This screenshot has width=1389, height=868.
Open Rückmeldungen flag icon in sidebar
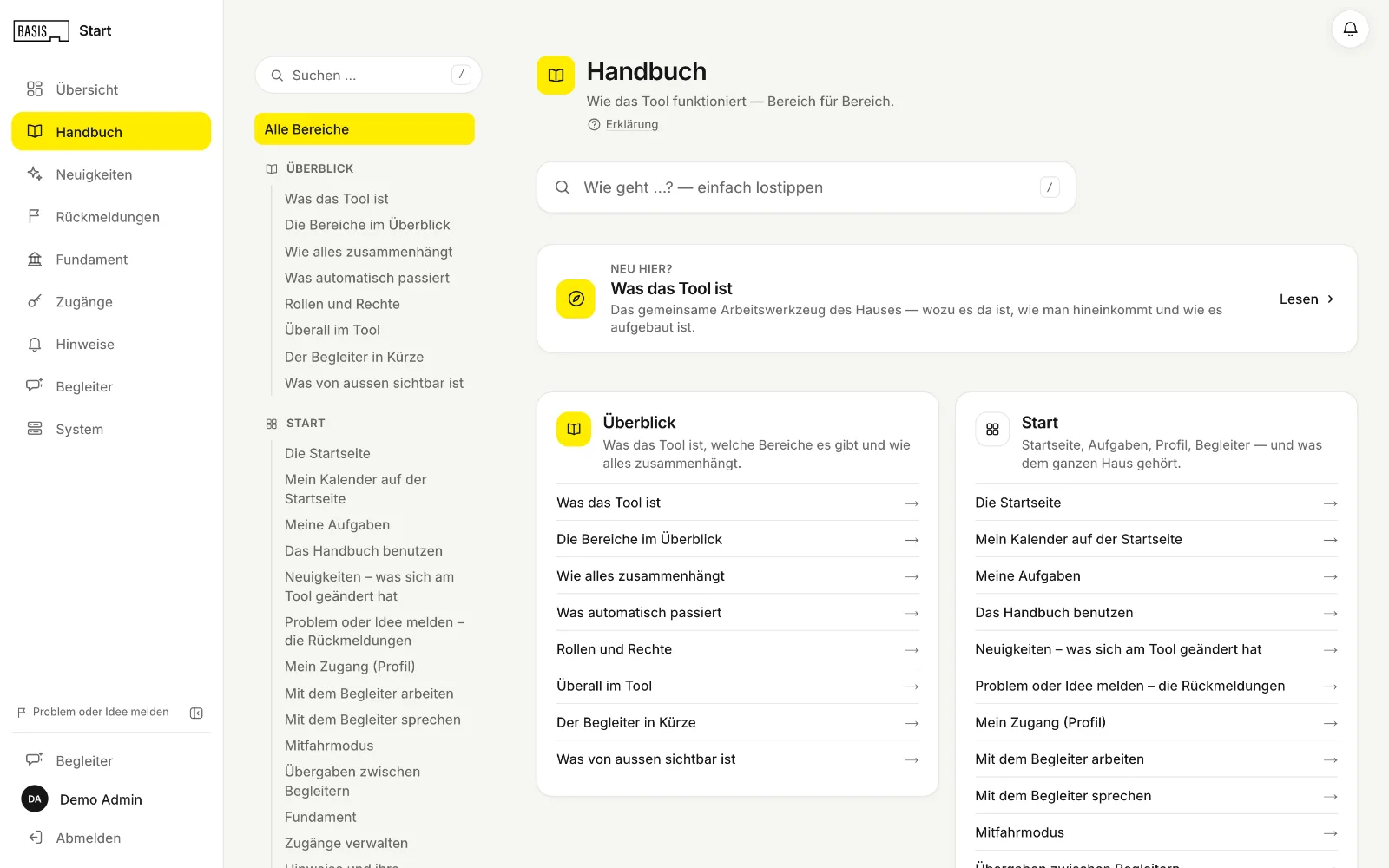tap(35, 216)
